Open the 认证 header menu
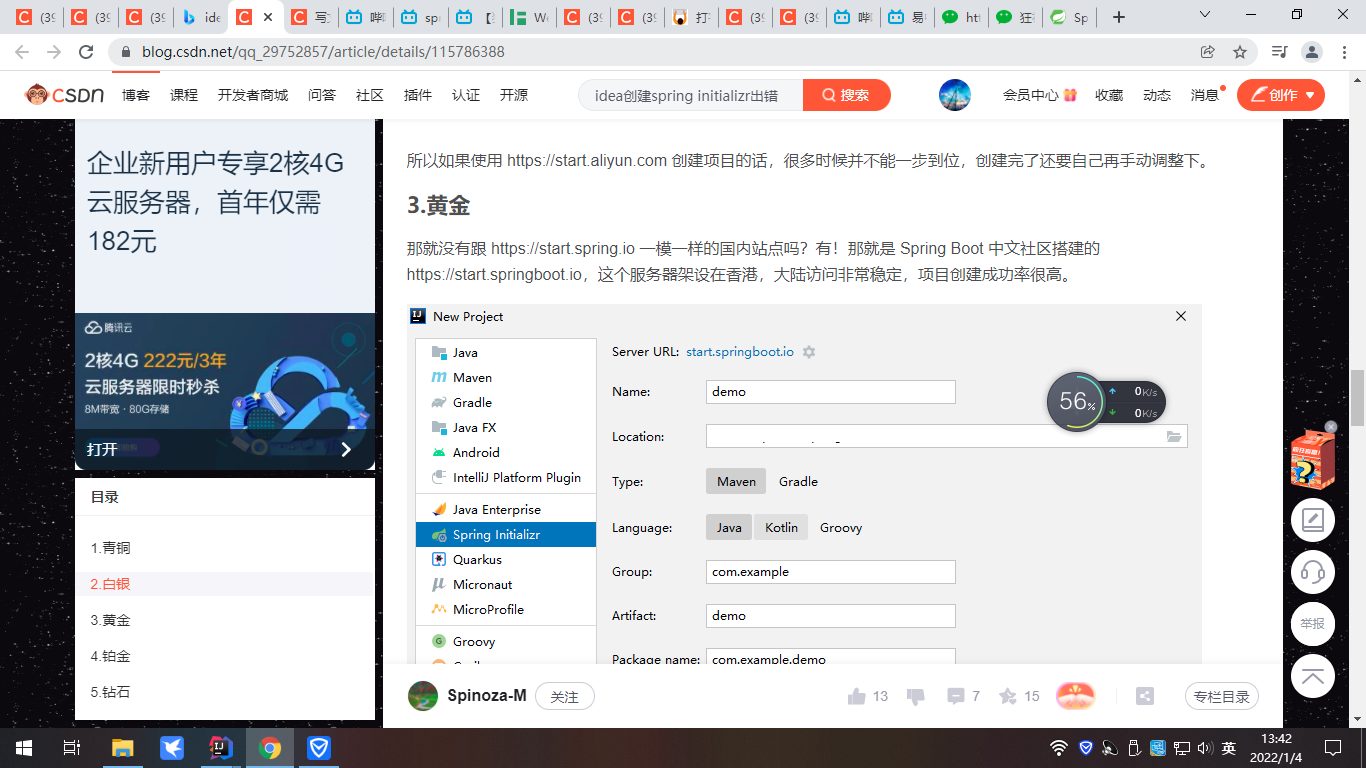The width and height of the screenshot is (1366, 768). click(466, 95)
